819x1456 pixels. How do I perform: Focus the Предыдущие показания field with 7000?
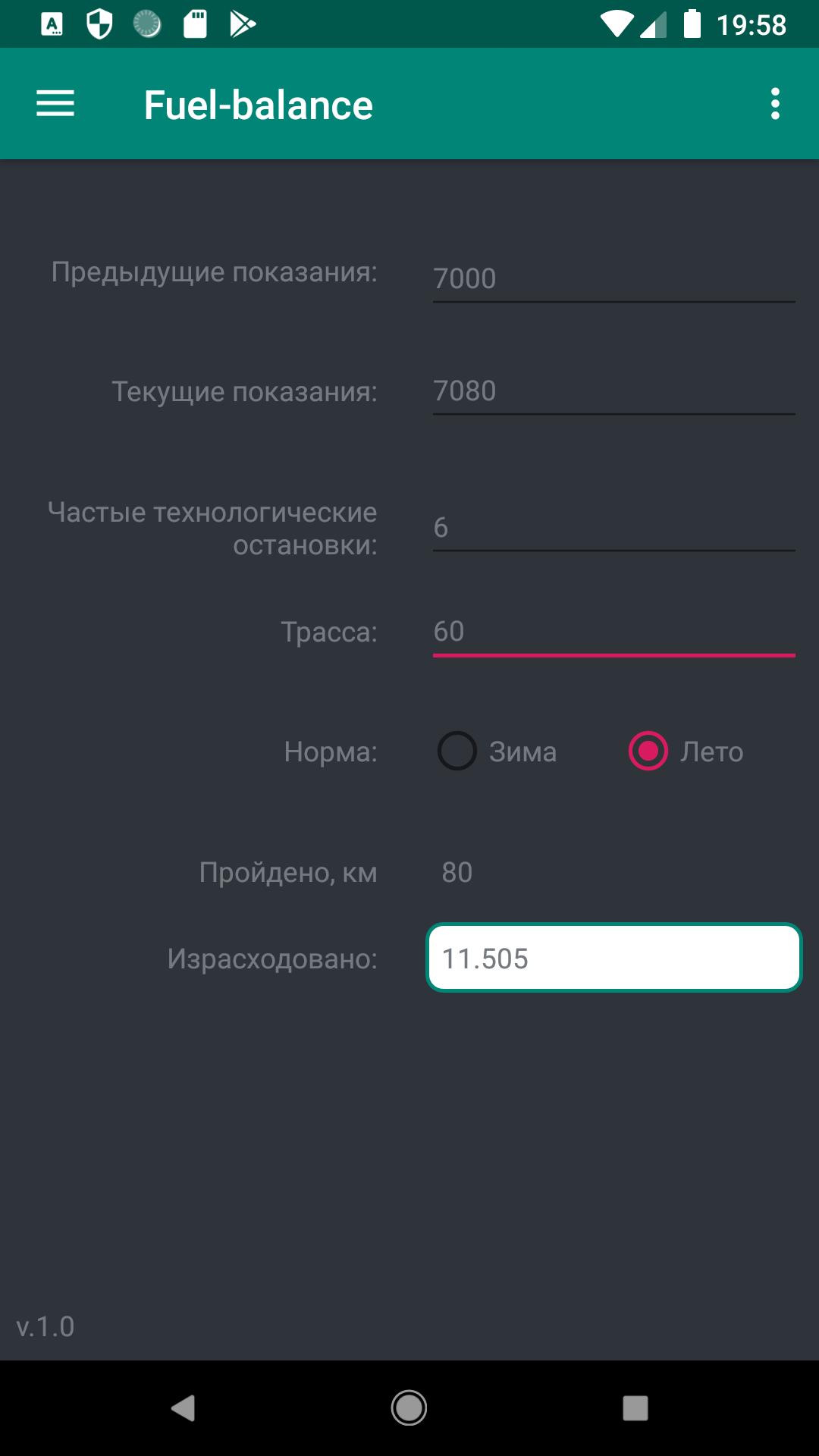[613, 278]
